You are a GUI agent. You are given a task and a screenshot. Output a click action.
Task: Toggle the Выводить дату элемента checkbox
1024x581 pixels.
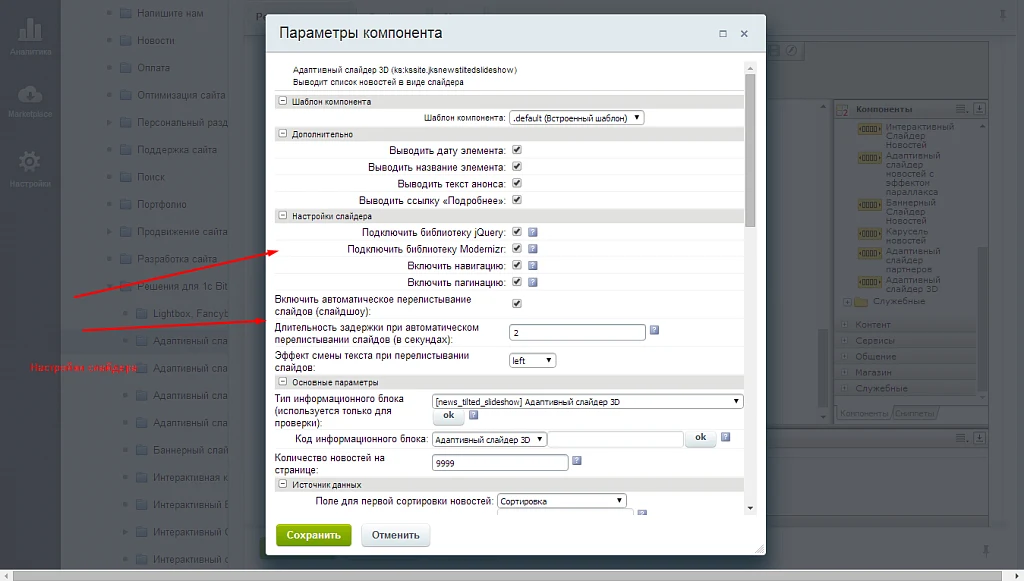(517, 150)
